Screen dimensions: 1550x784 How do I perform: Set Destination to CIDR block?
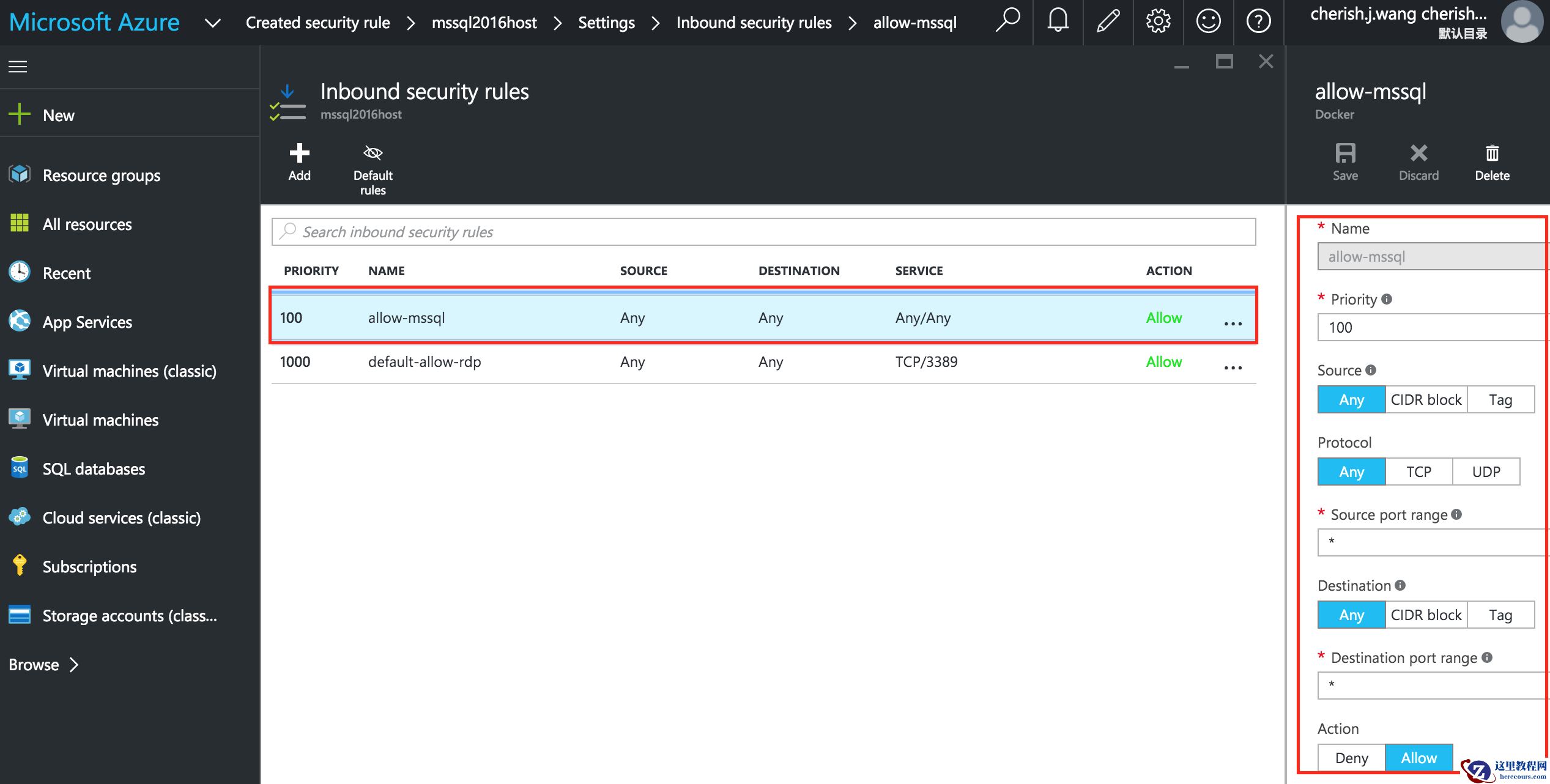tap(1426, 615)
